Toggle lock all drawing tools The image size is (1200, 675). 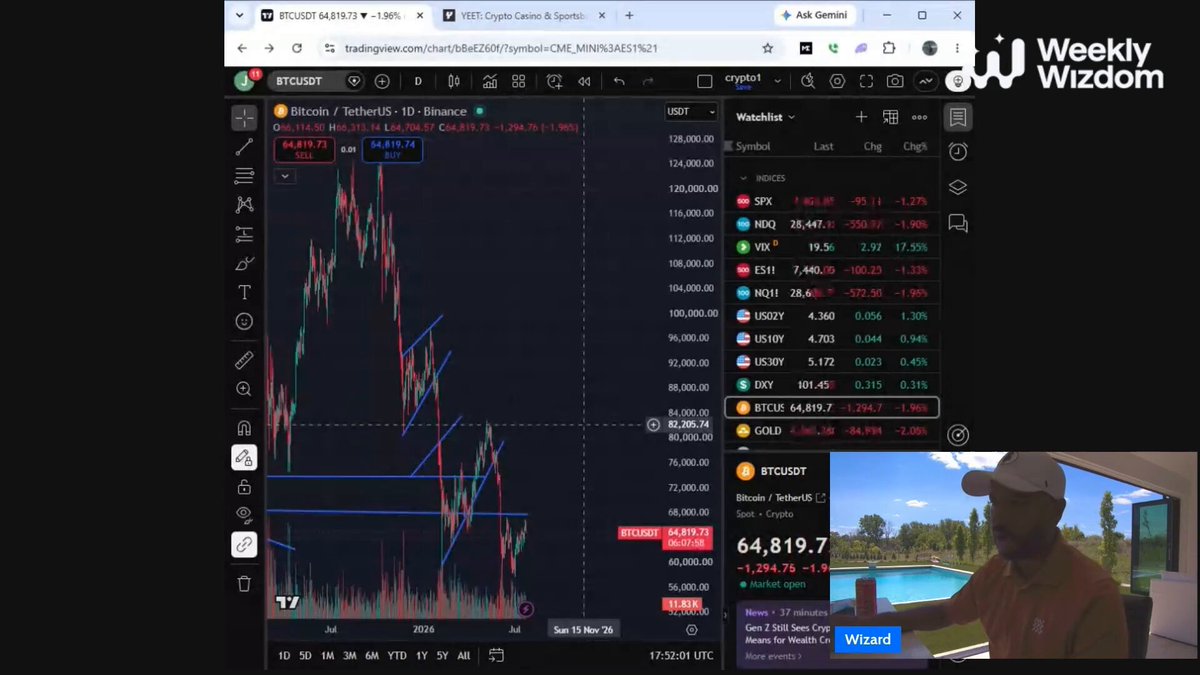[x=244, y=487]
